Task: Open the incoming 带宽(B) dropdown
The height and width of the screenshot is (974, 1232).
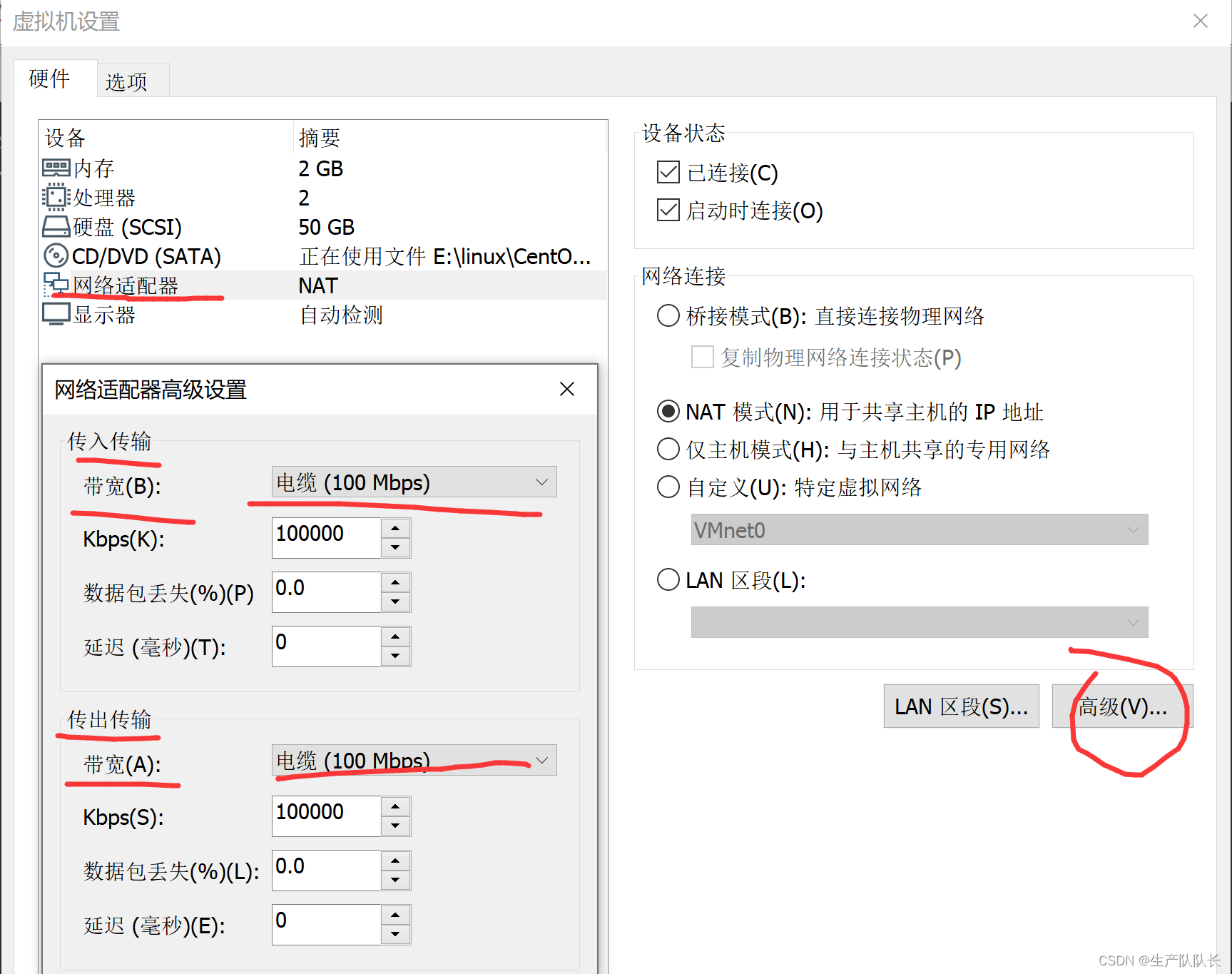Action: click(414, 482)
